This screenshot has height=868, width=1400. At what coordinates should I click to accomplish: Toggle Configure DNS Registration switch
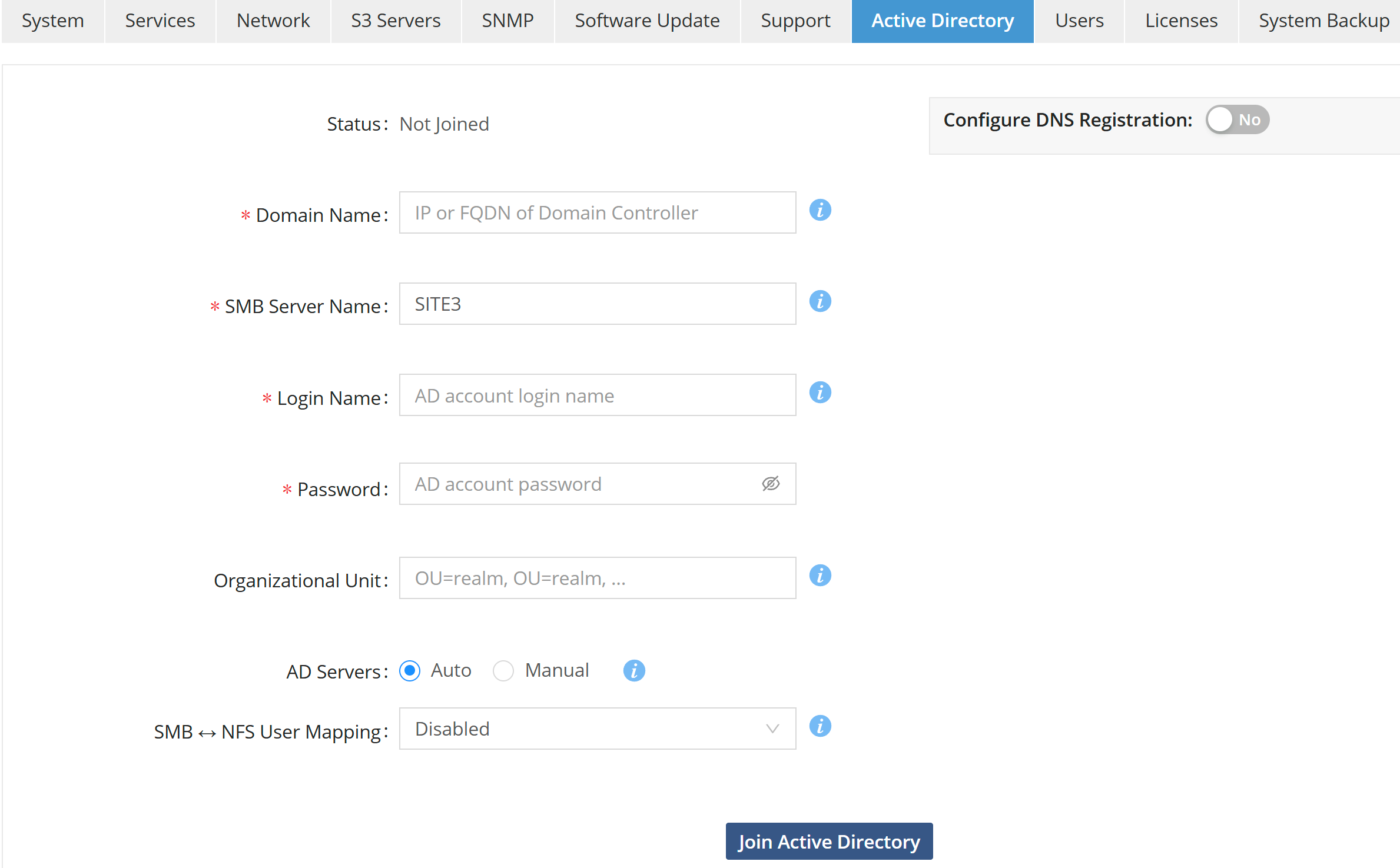click(x=1237, y=120)
